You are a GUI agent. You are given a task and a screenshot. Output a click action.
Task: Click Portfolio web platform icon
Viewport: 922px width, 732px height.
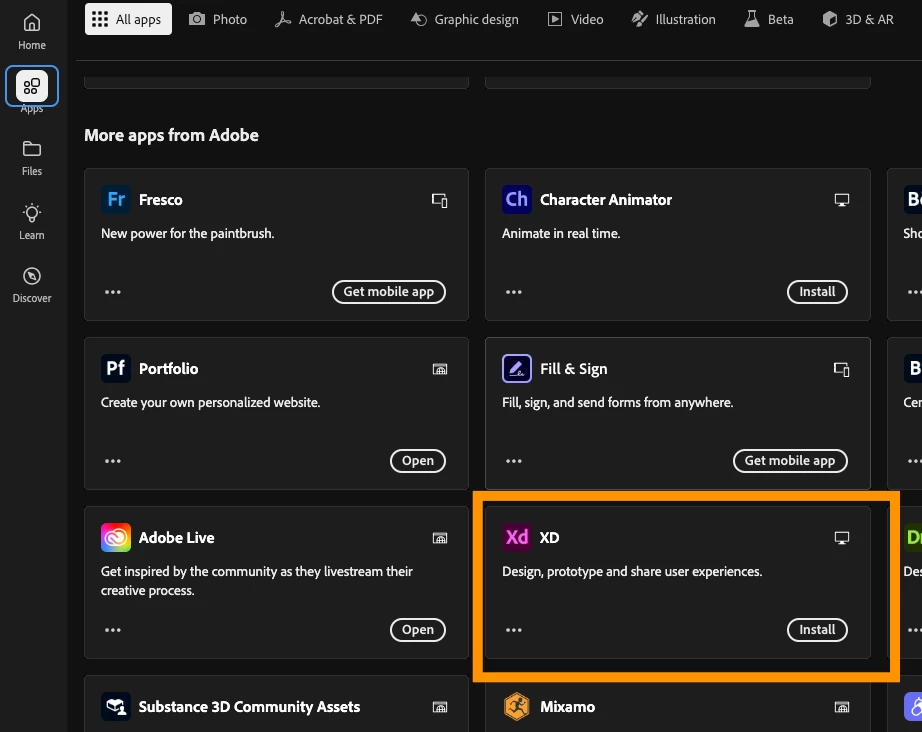point(440,369)
